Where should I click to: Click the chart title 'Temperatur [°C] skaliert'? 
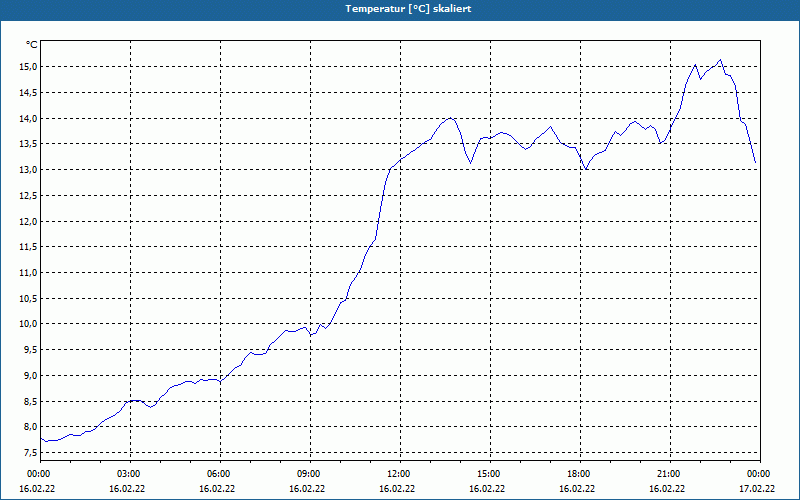point(408,9)
